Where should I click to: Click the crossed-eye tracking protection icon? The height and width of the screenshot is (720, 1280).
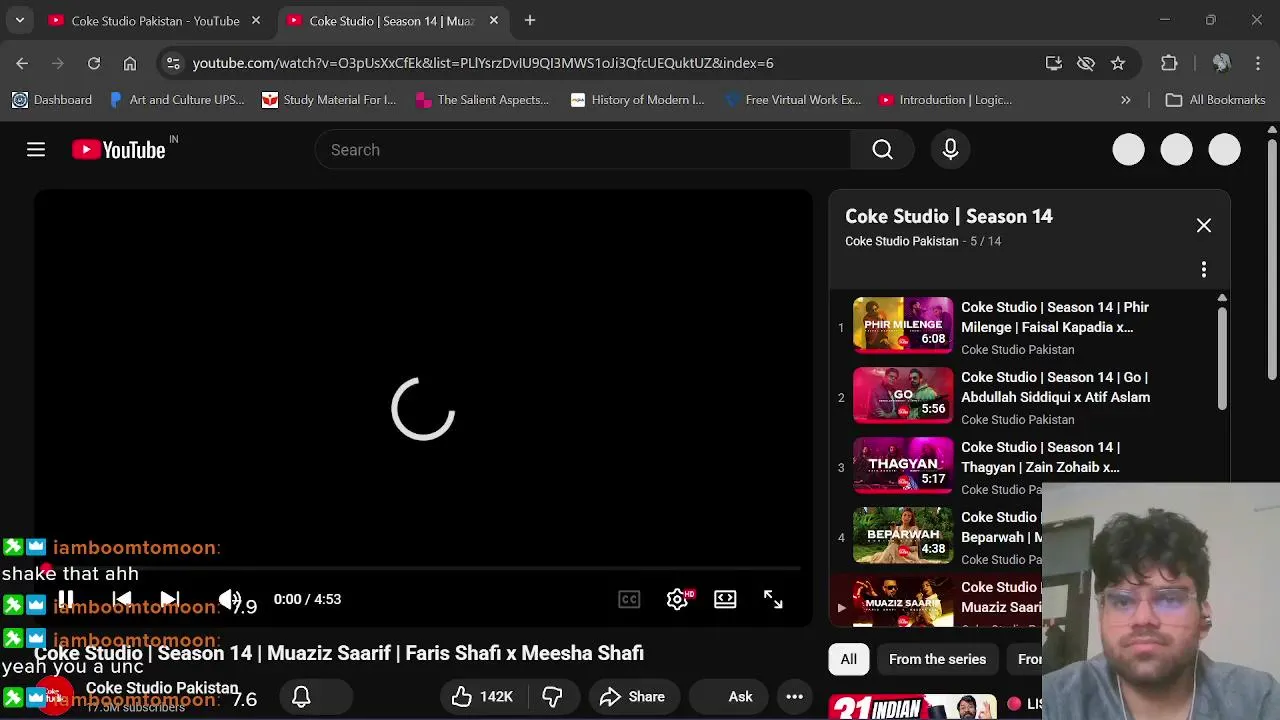click(1086, 63)
